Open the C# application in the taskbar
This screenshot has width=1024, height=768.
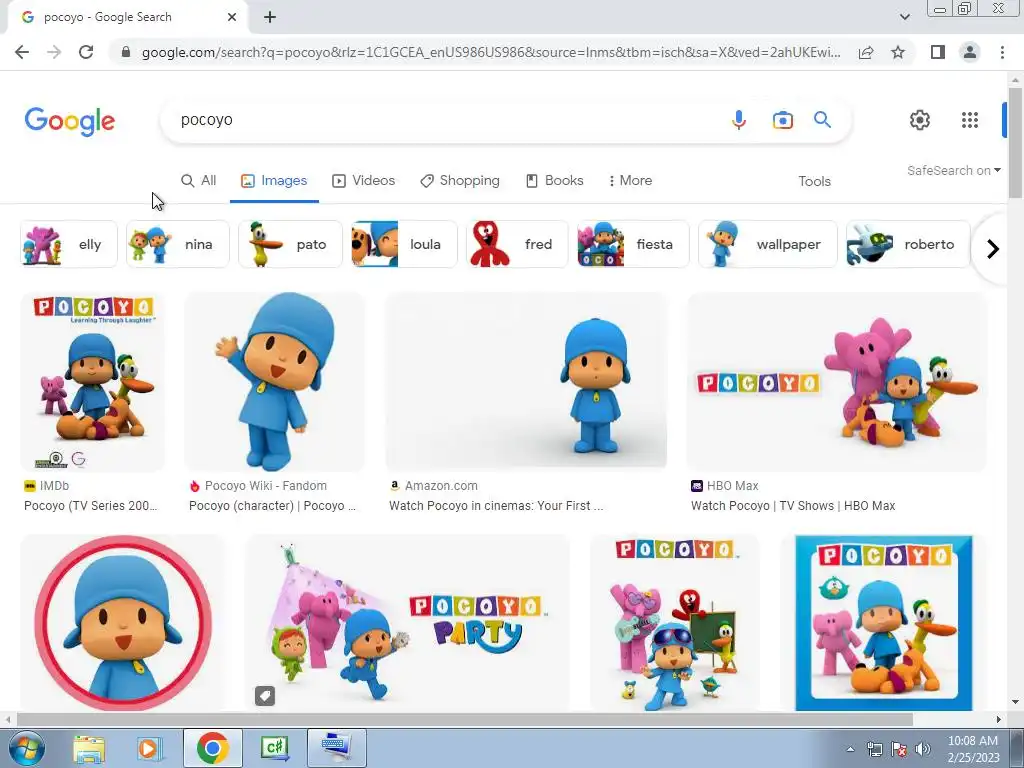274,748
